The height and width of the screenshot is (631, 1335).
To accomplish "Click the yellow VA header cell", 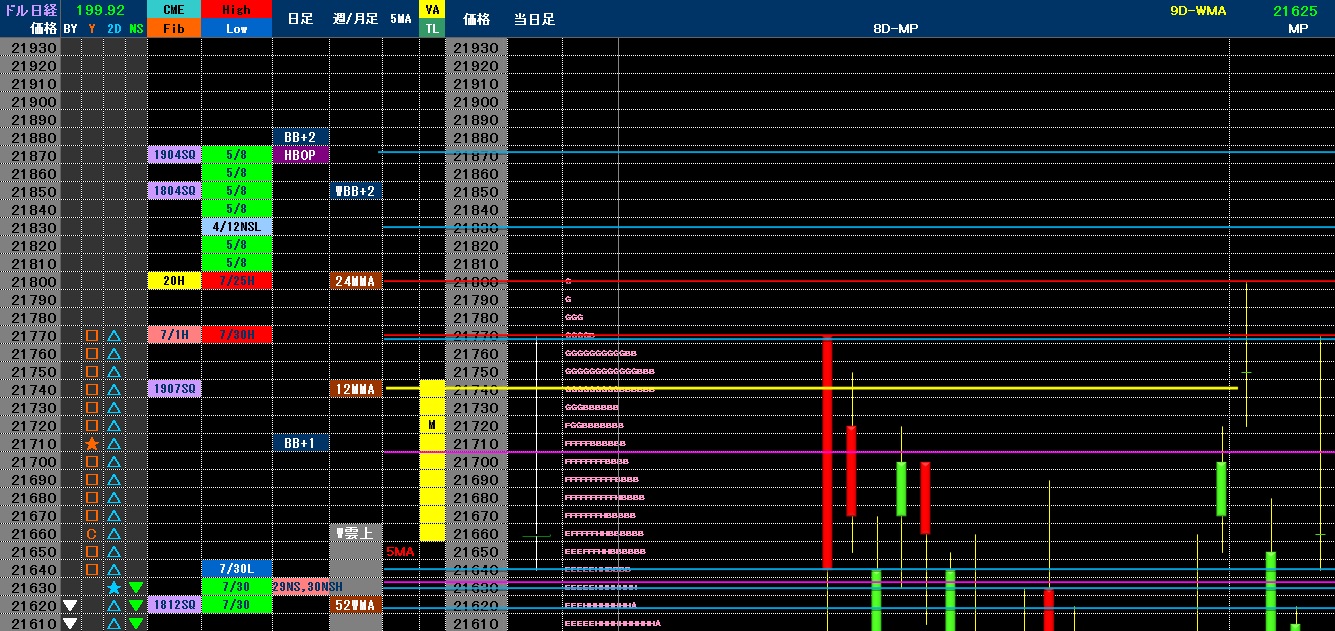I will point(432,9).
